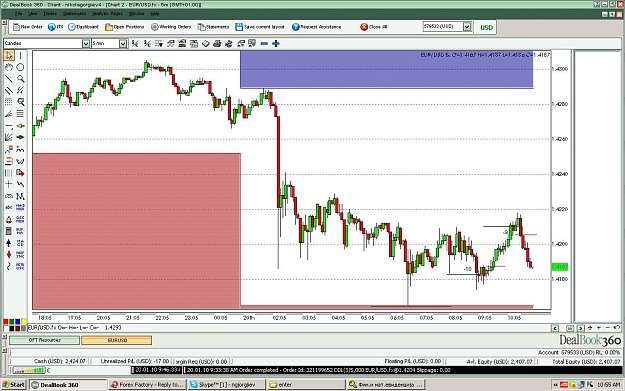This screenshot has width=625, height=391.
Task: Click 'Unrealized P/L (USD): -17.00' status text
Action: [135, 361]
